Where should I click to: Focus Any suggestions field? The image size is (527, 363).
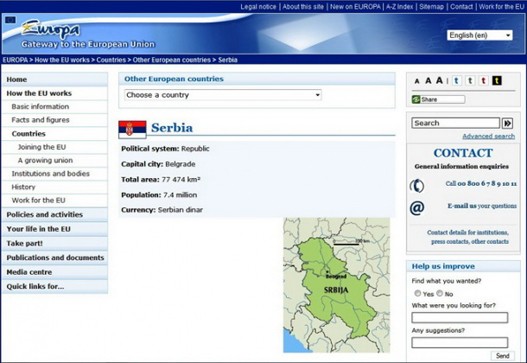(460, 343)
